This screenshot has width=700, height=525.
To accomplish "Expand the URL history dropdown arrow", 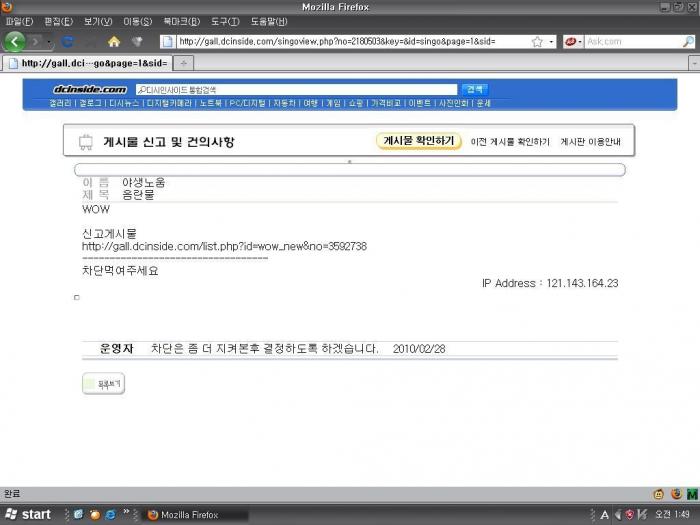I will tap(552, 42).
